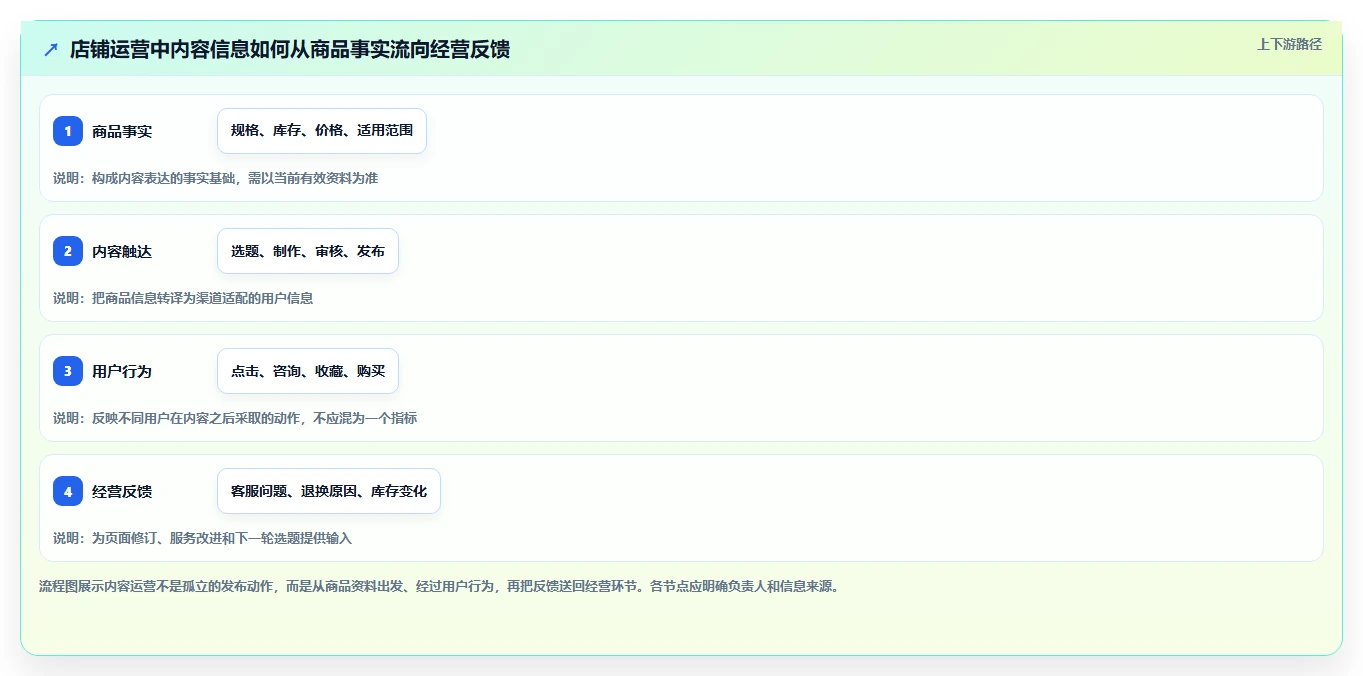The height and width of the screenshot is (676, 1363).
Task: Click the number 2 step badge
Action: click(x=68, y=251)
